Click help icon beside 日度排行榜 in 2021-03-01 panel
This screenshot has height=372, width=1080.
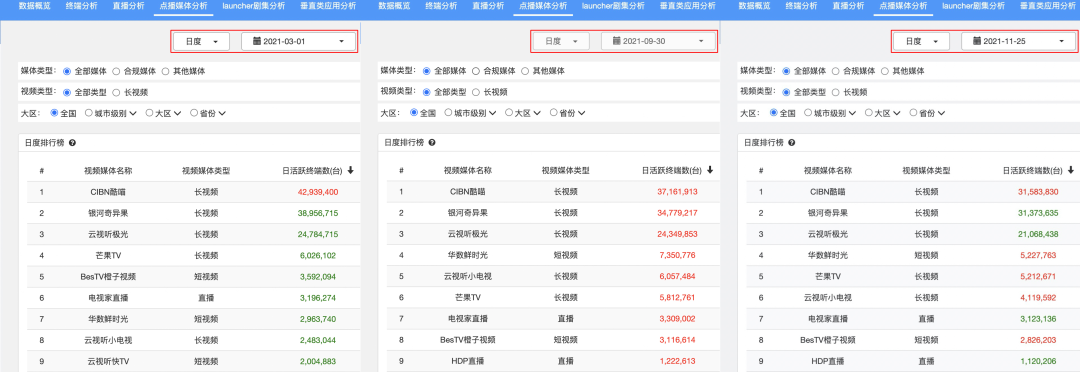coord(72,143)
